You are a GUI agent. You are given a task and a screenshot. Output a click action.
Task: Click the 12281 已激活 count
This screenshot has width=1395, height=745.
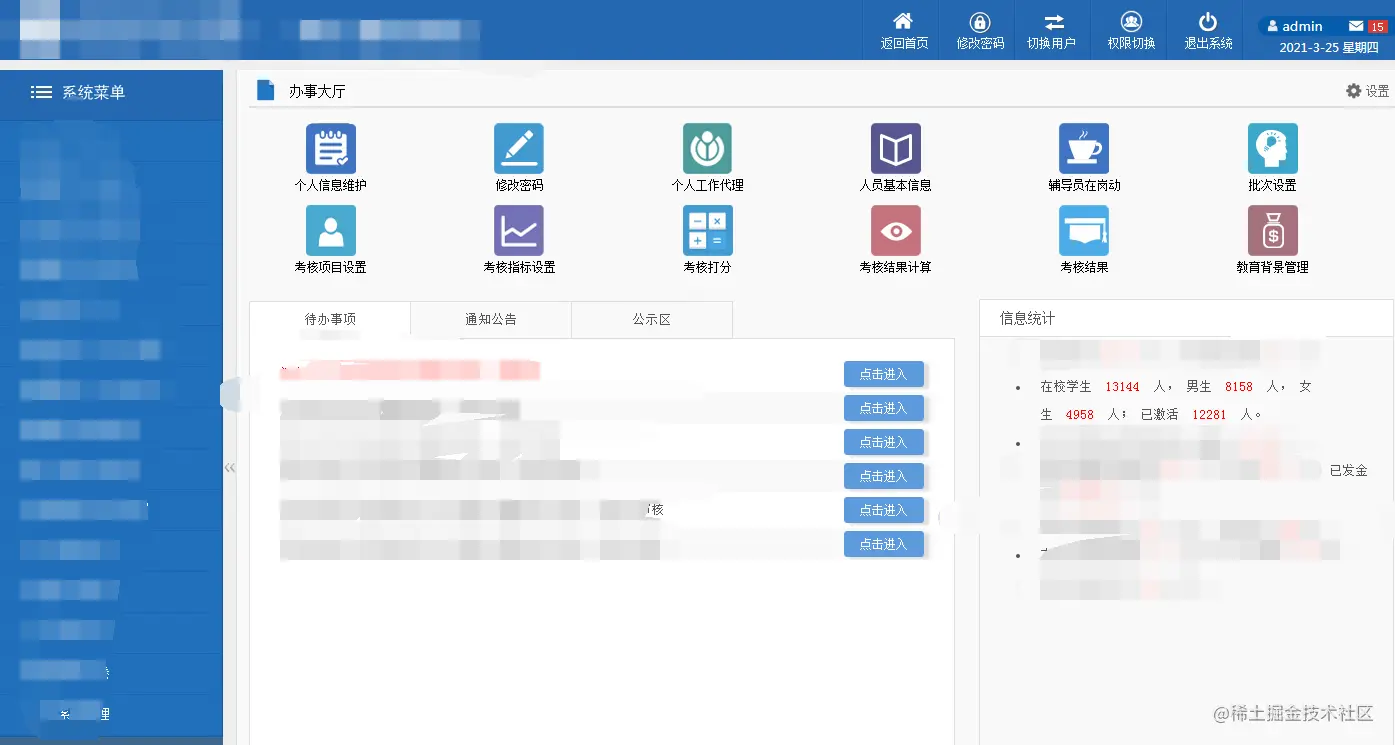(1209, 414)
